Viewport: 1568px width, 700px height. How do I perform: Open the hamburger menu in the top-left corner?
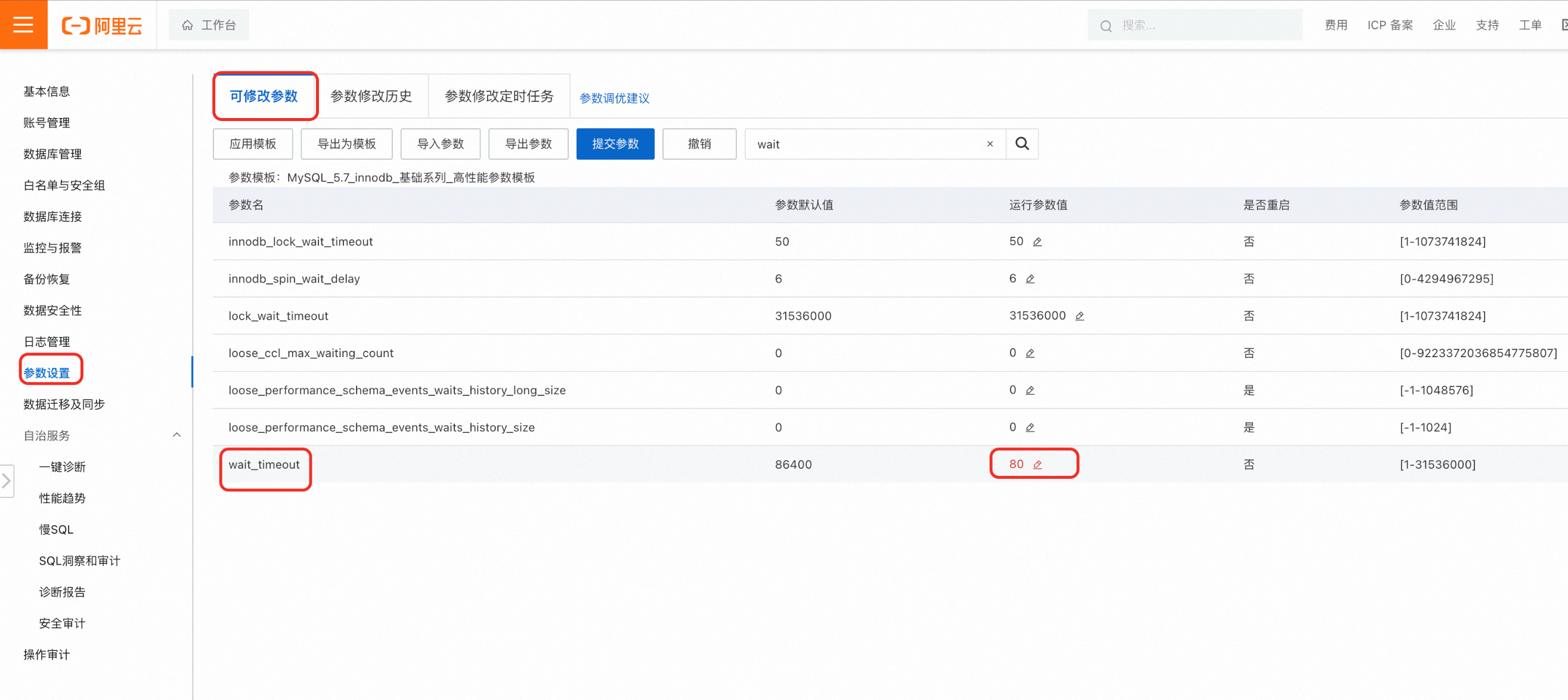coord(23,24)
